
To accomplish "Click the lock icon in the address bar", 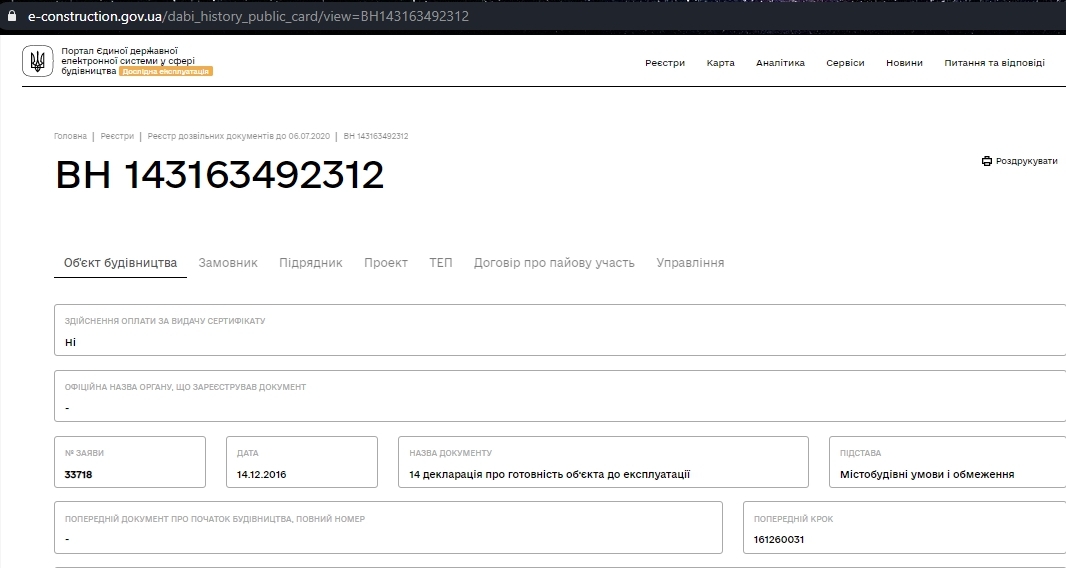I will click(x=12, y=16).
